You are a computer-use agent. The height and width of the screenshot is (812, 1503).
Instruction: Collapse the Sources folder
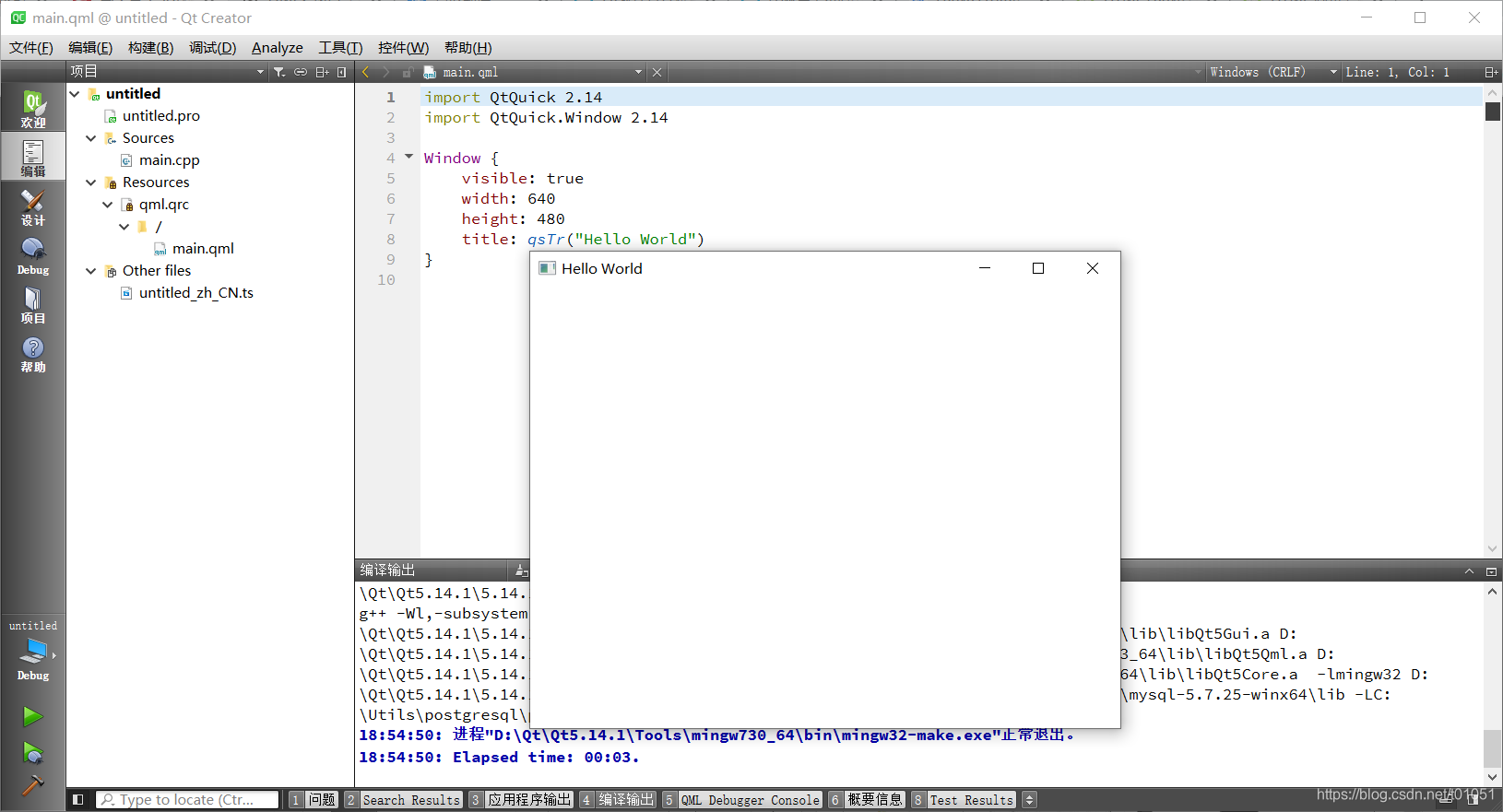pos(91,138)
